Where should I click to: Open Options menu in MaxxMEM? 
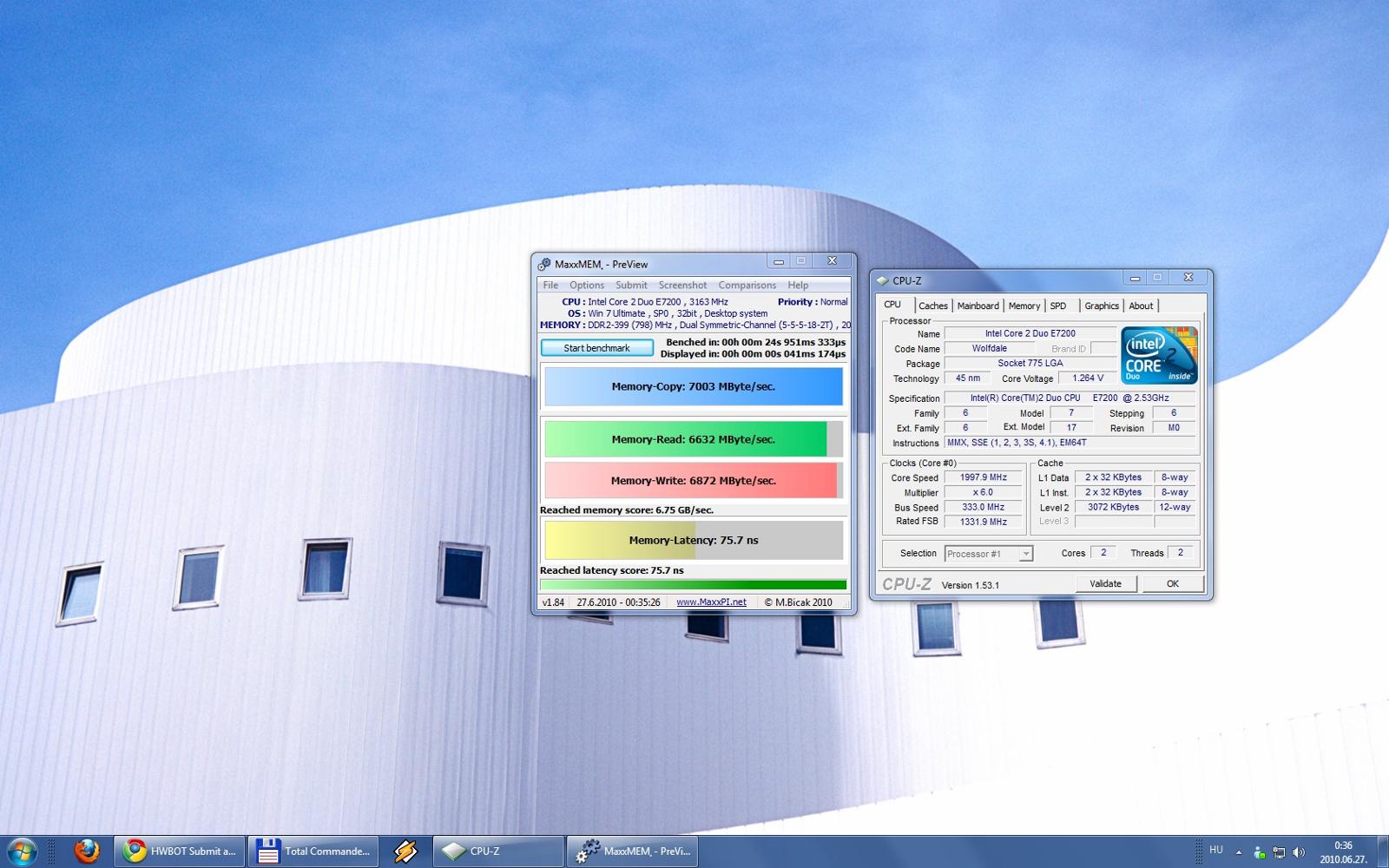coord(587,285)
